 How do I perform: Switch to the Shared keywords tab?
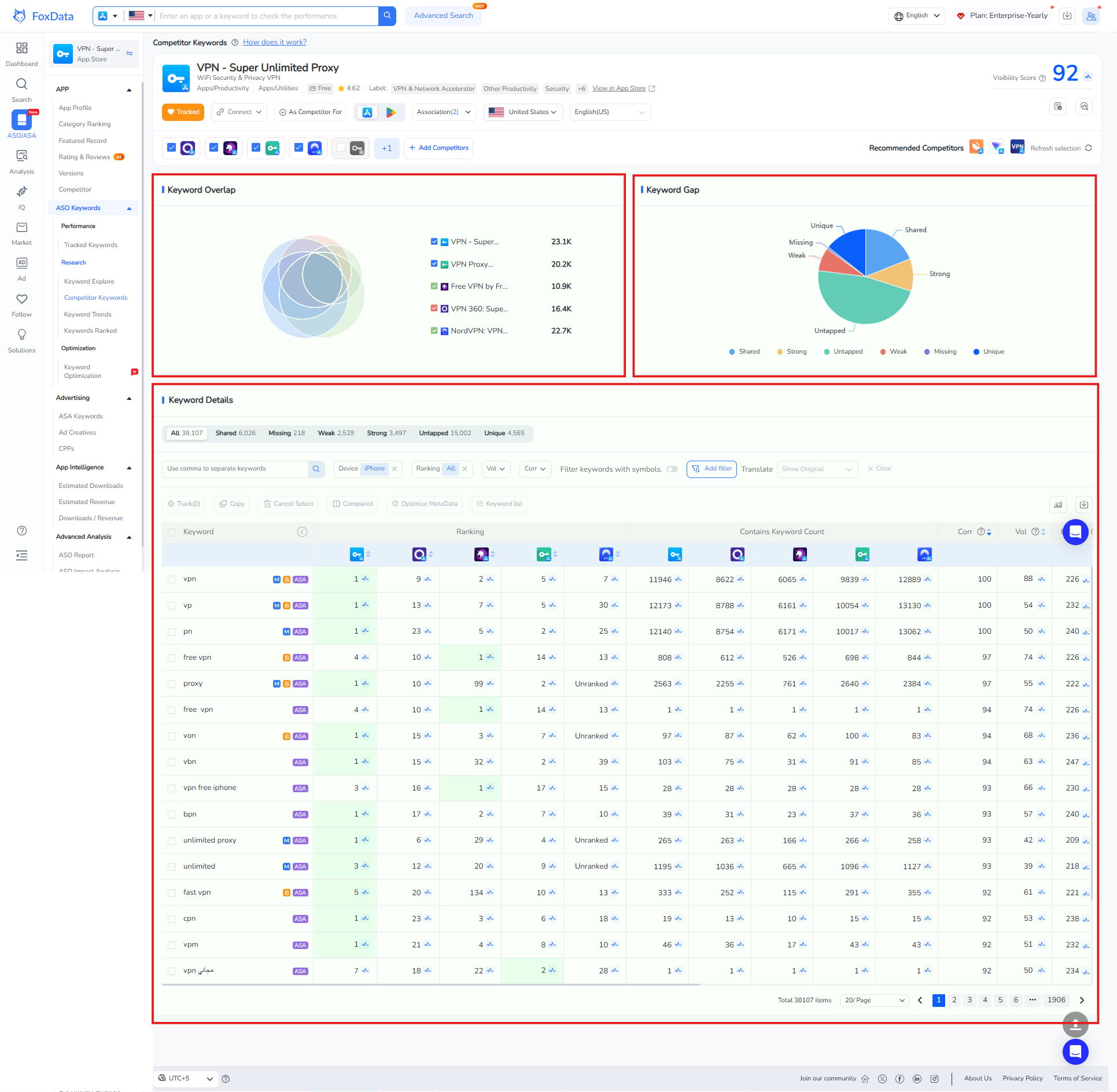[235, 433]
